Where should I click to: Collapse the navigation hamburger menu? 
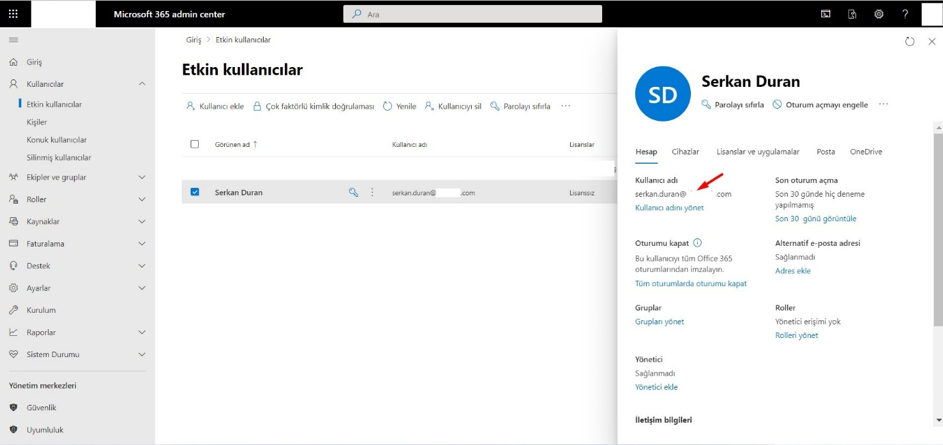click(x=13, y=40)
